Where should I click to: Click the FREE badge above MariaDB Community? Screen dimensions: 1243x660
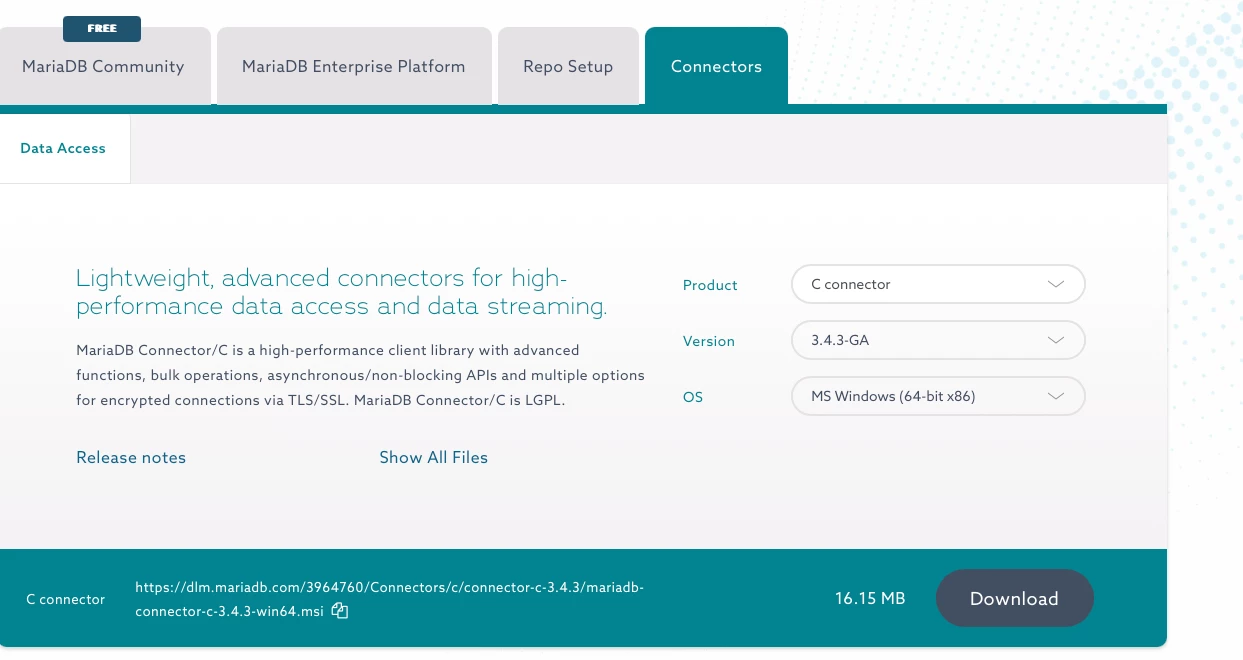pyautogui.click(x=102, y=29)
